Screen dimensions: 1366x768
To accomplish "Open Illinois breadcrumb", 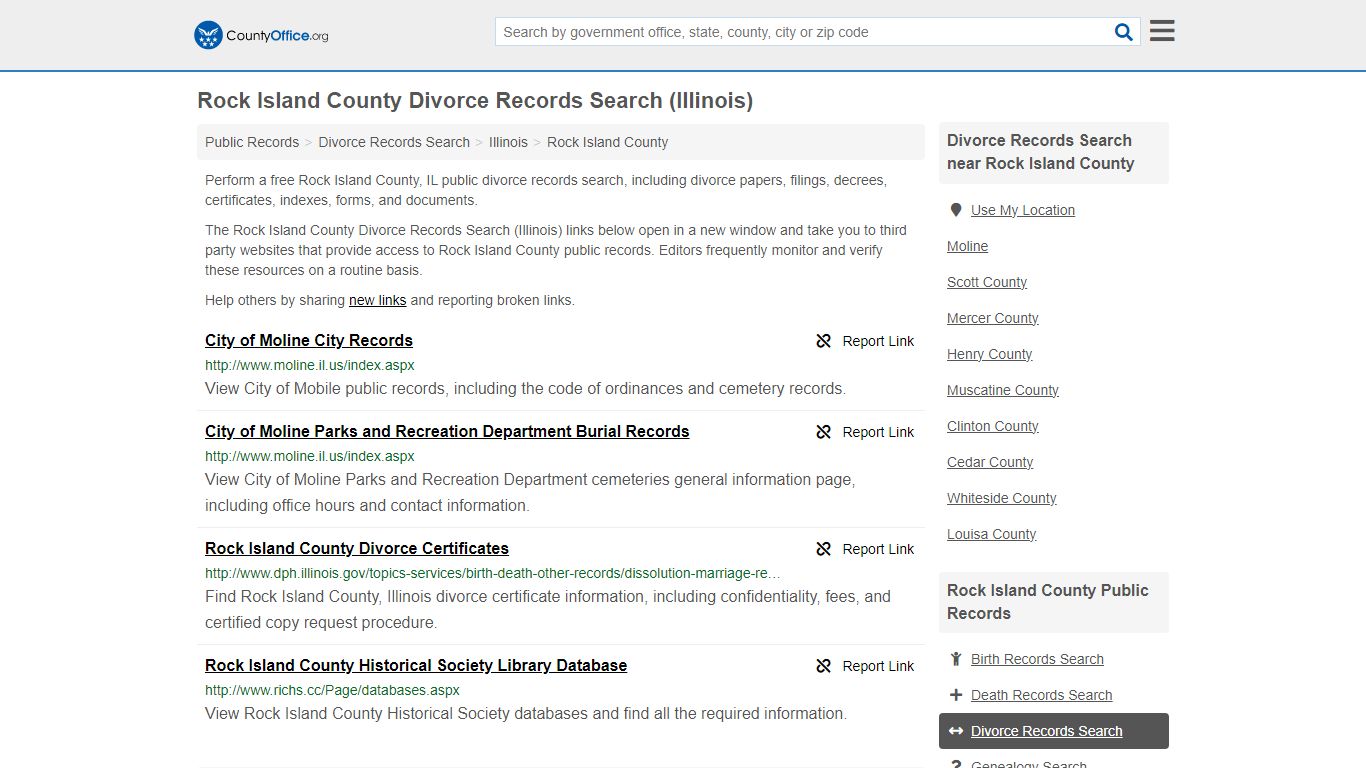I will pyautogui.click(x=508, y=142).
